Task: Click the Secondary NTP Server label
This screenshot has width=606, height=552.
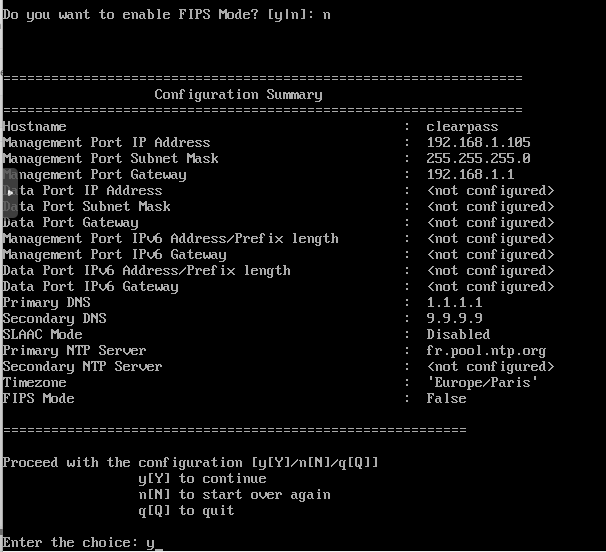Action: click(82, 366)
